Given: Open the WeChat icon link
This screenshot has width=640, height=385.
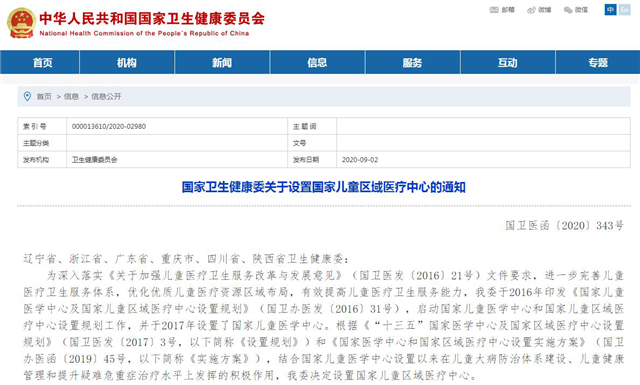Looking at the screenshot, I should coord(568,10).
